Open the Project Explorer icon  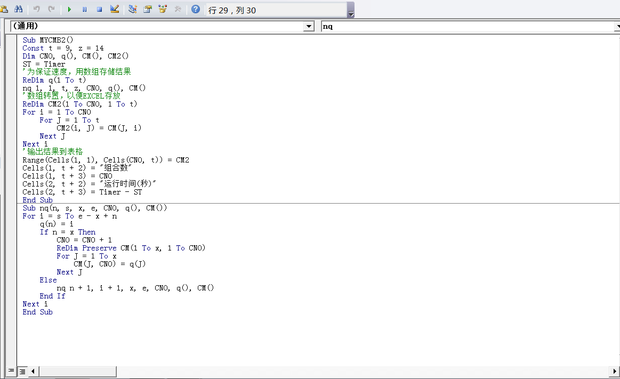(x=132, y=9)
